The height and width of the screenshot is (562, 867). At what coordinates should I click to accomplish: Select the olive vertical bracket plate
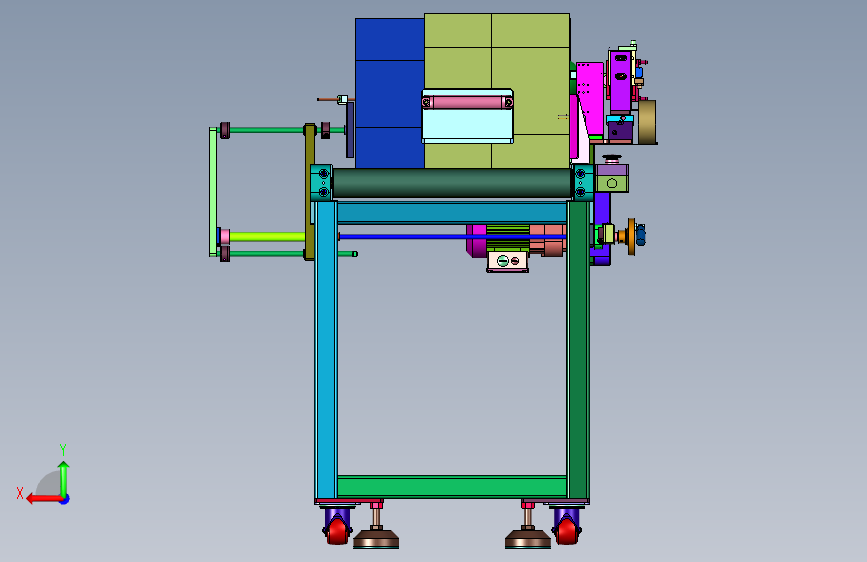[x=310, y=192]
